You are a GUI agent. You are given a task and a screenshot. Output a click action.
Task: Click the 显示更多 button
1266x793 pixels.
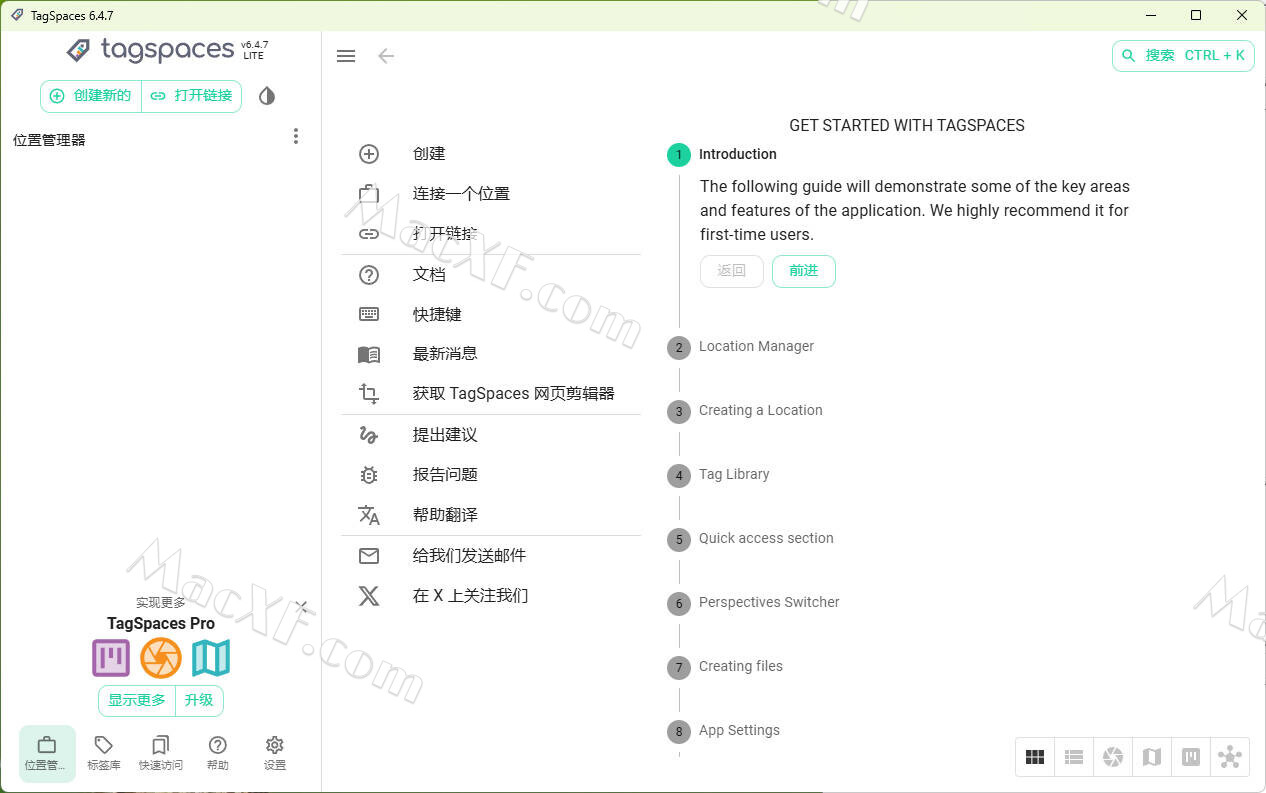point(137,701)
